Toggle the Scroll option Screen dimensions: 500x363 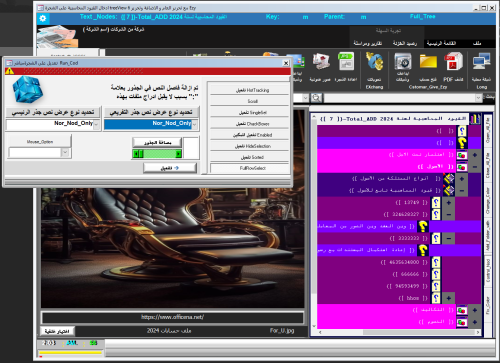pyautogui.click(x=249, y=101)
